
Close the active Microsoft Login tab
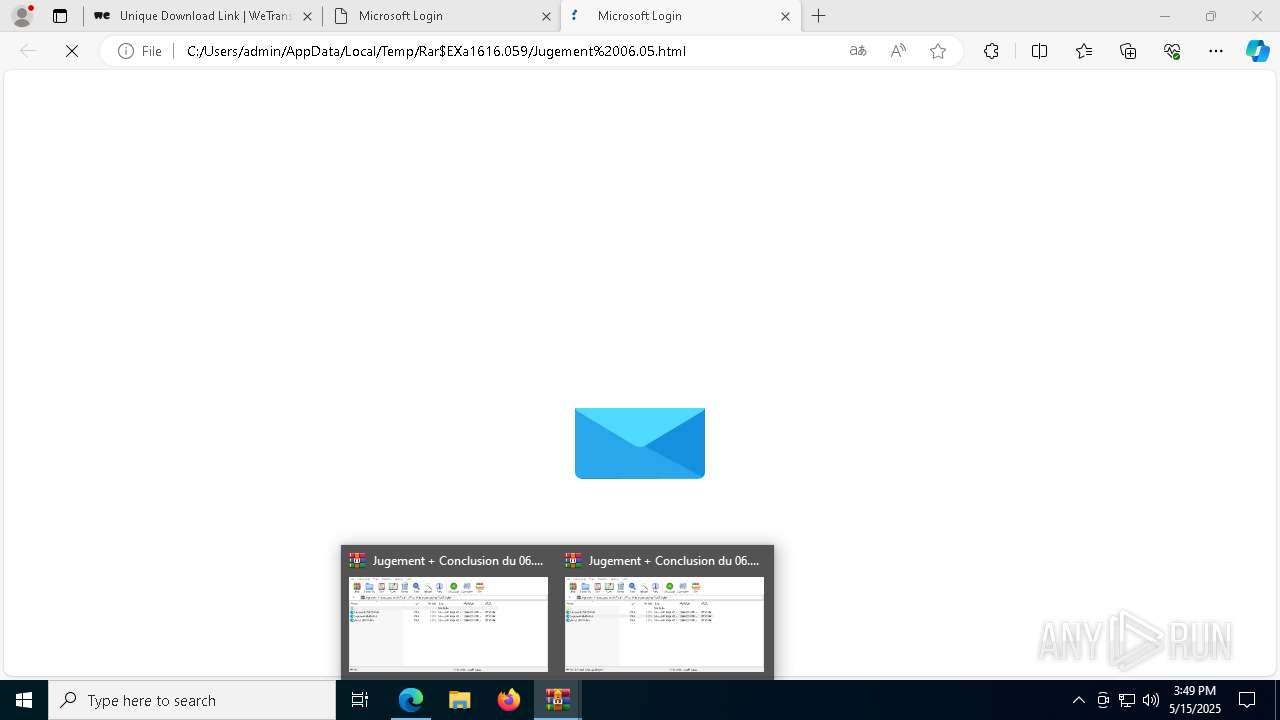tap(785, 16)
